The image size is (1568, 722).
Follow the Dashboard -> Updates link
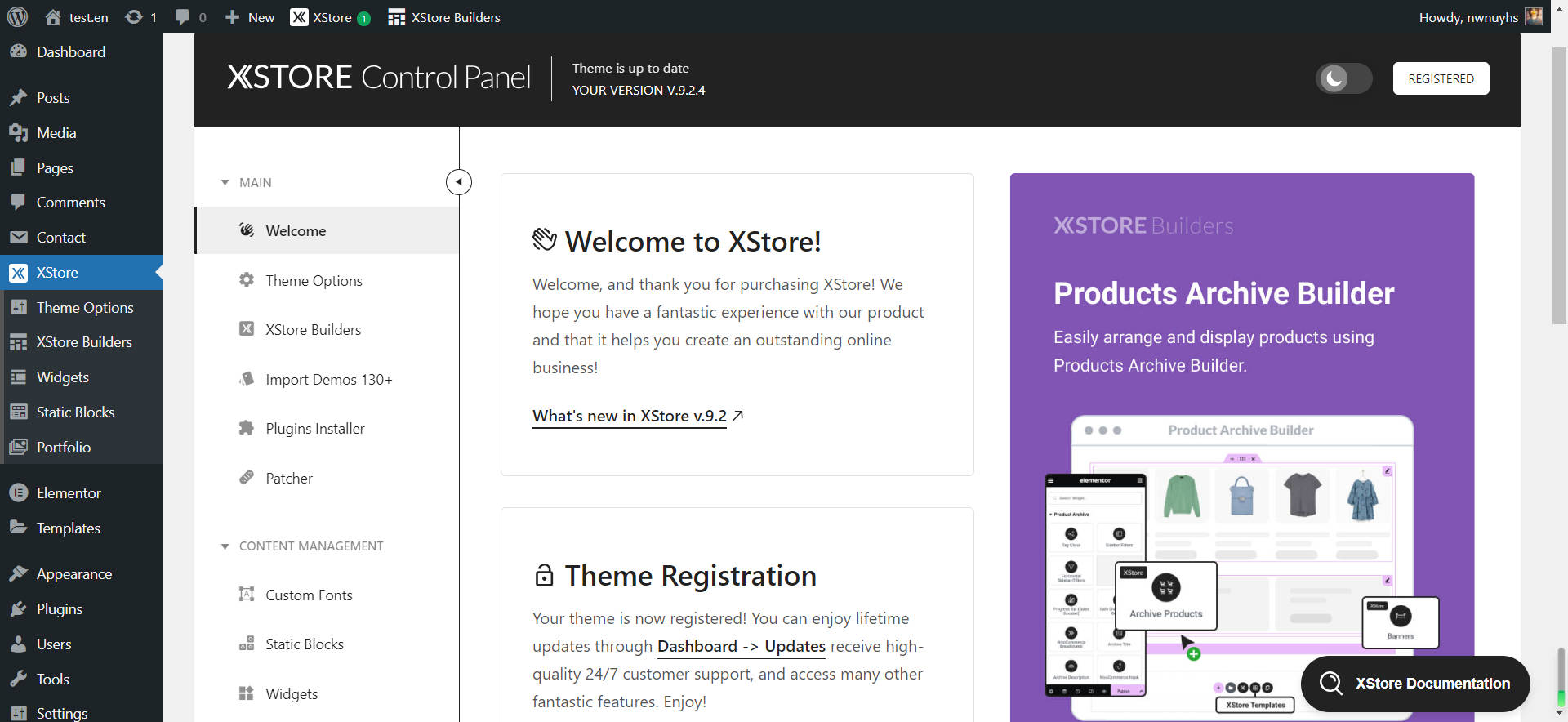[x=742, y=646]
